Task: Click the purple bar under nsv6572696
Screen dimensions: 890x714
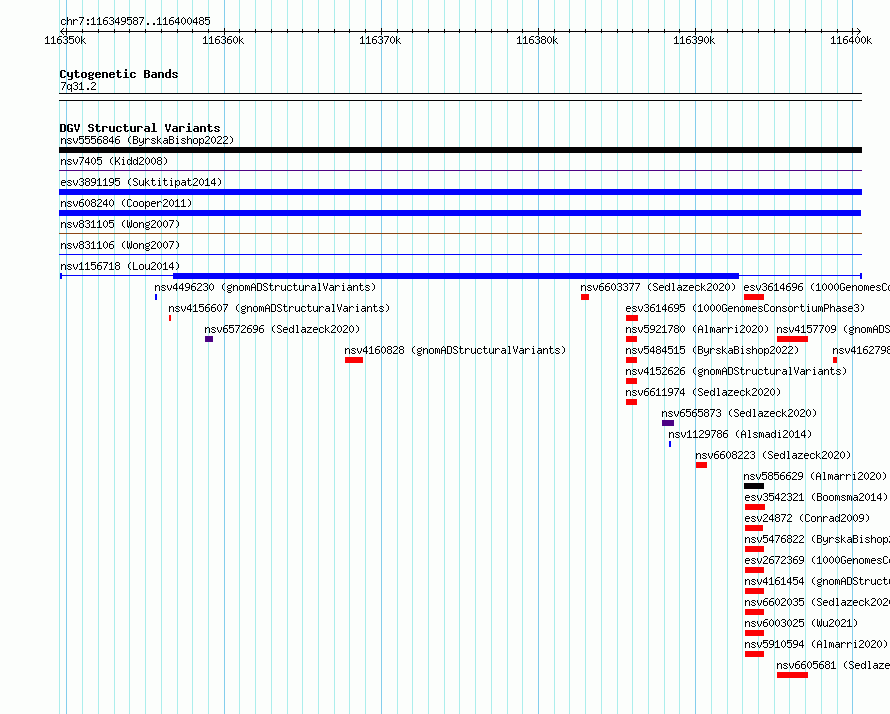Action: point(209,339)
